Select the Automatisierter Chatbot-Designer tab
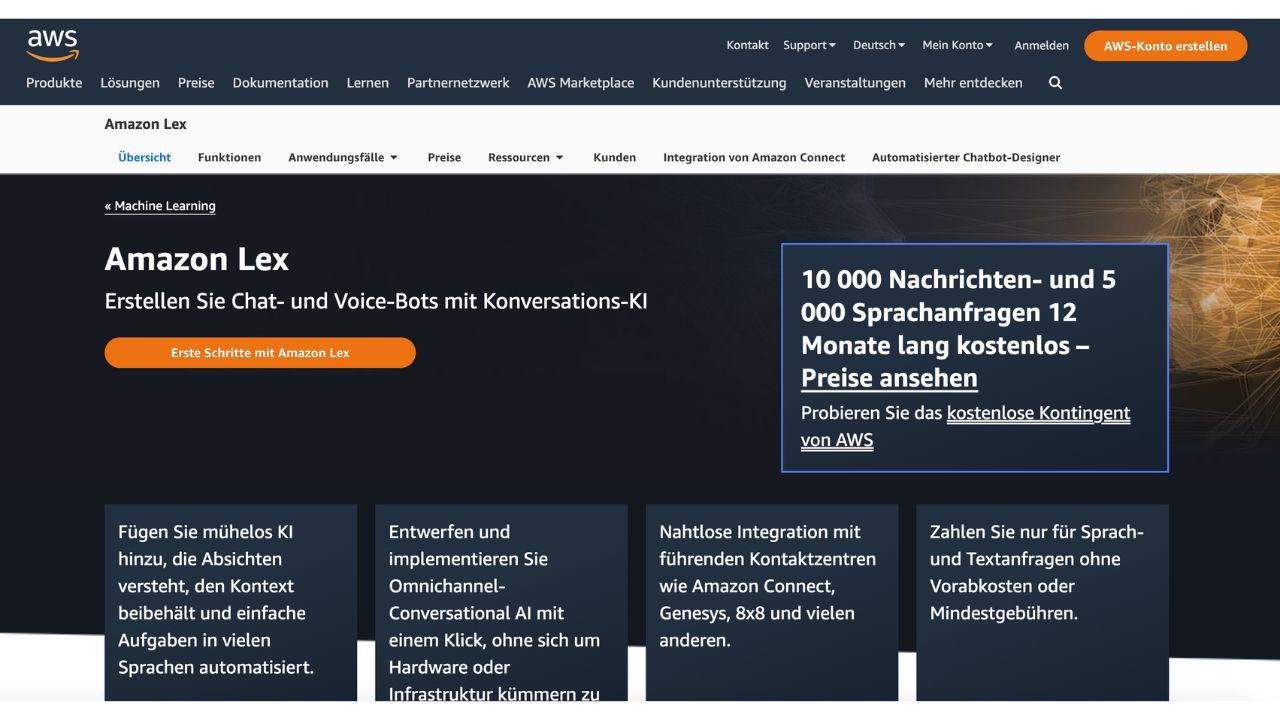This screenshot has height=720, width=1280. coord(966,157)
